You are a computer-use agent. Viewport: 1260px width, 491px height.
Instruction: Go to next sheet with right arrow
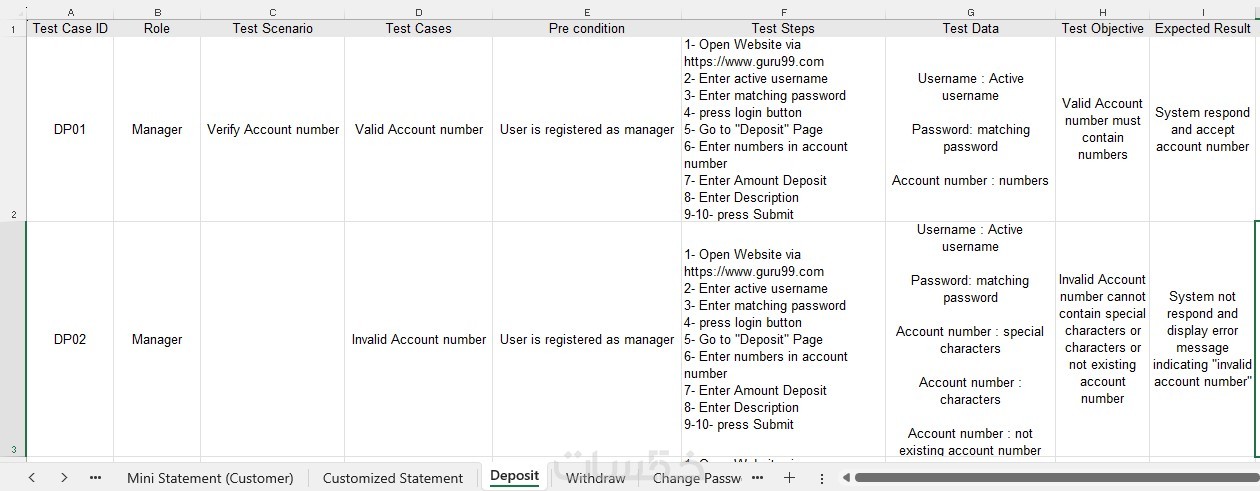[x=64, y=478]
